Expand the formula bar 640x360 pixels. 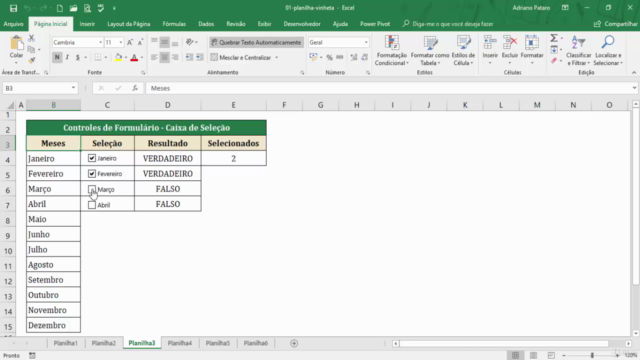634,88
